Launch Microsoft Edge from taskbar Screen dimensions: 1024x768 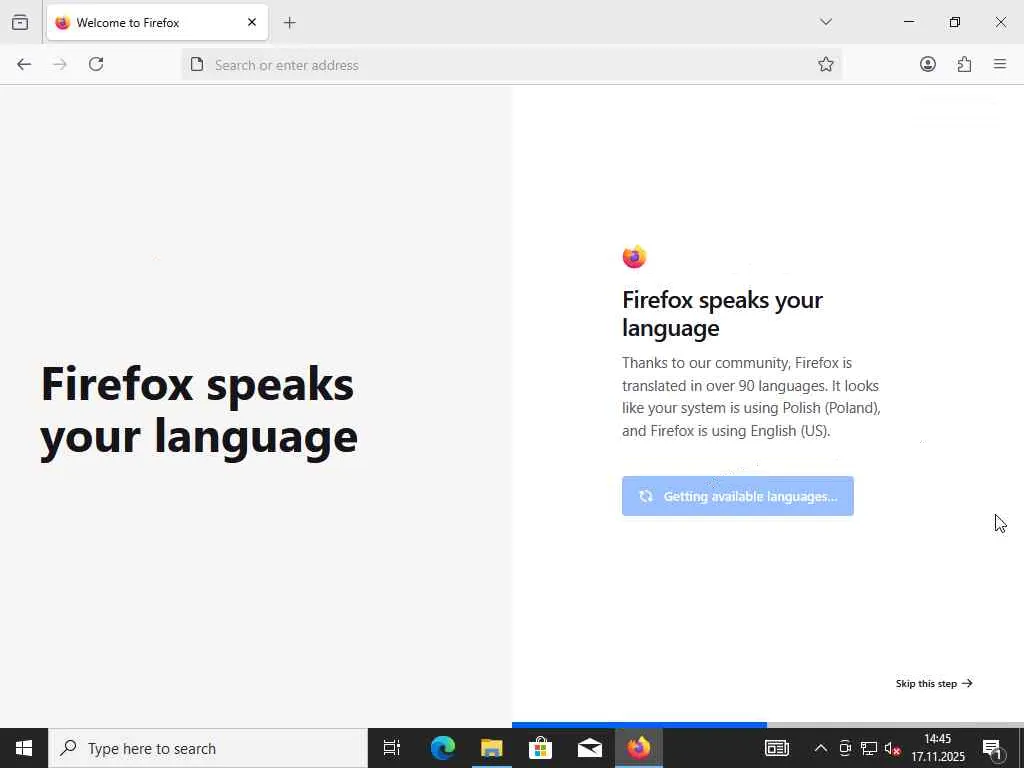point(442,748)
